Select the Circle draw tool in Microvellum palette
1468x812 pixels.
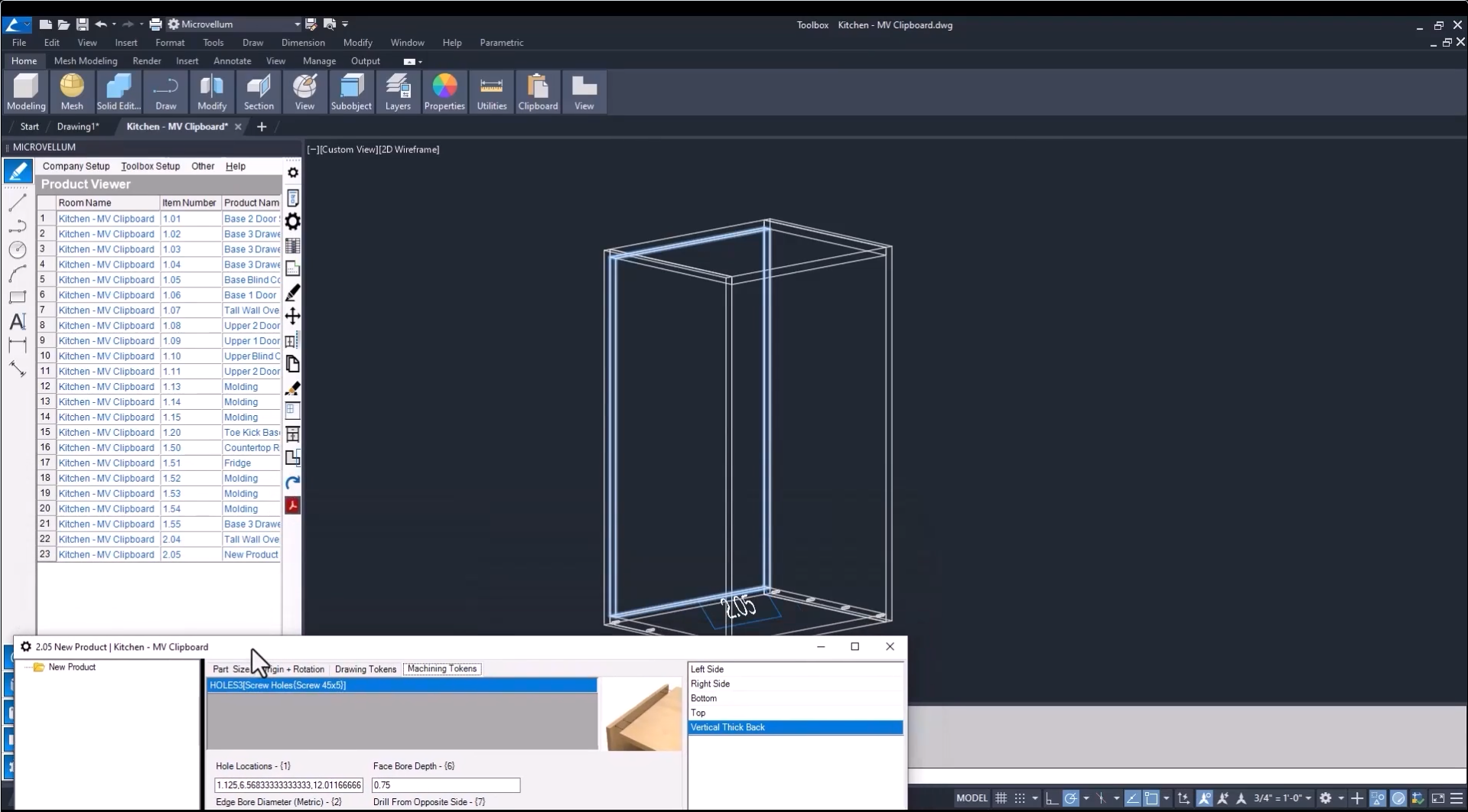coord(17,249)
